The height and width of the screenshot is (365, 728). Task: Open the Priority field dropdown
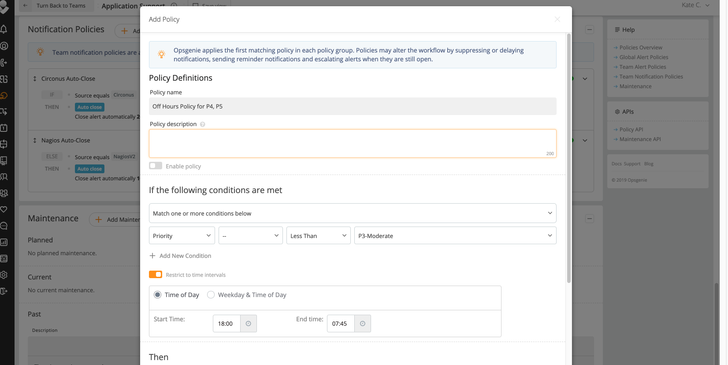(182, 235)
